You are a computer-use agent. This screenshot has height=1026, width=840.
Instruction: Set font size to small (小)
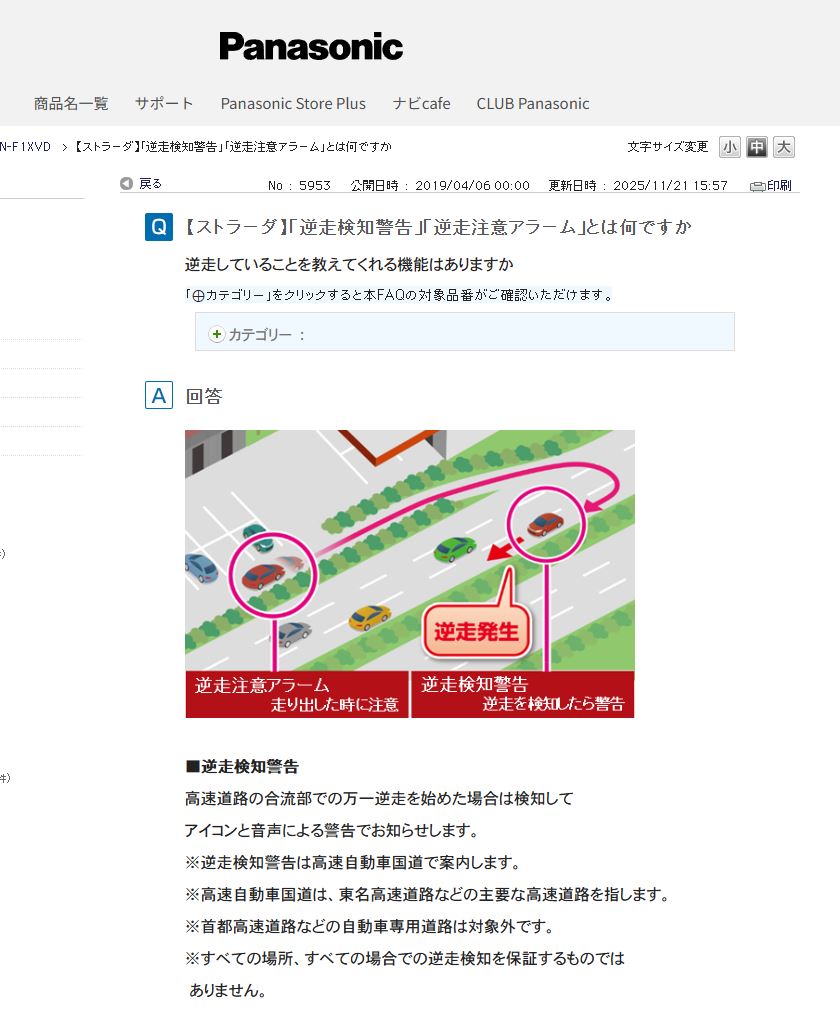730,147
